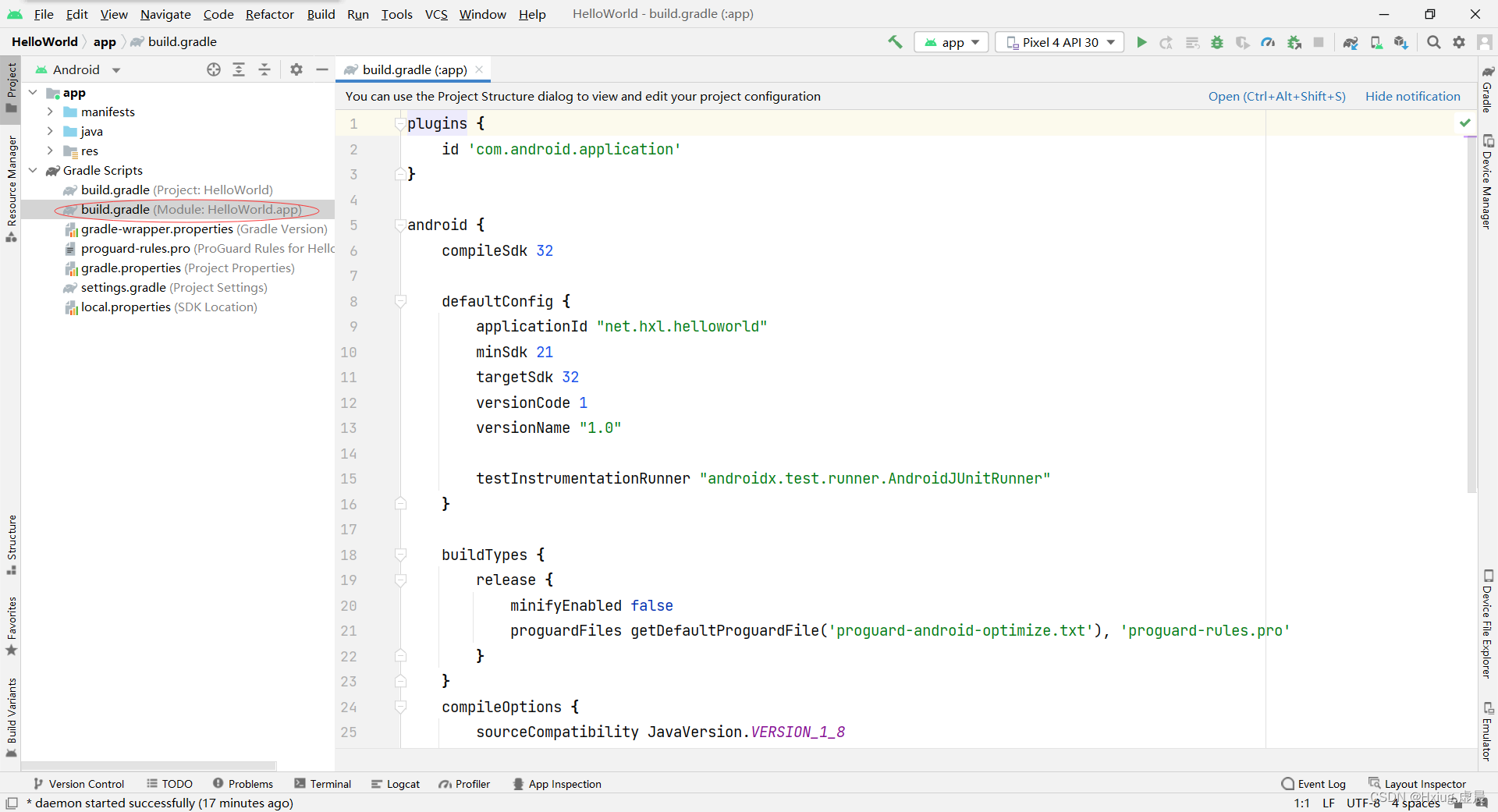
Task: Click the Make Project hammer icon
Action: 895,42
